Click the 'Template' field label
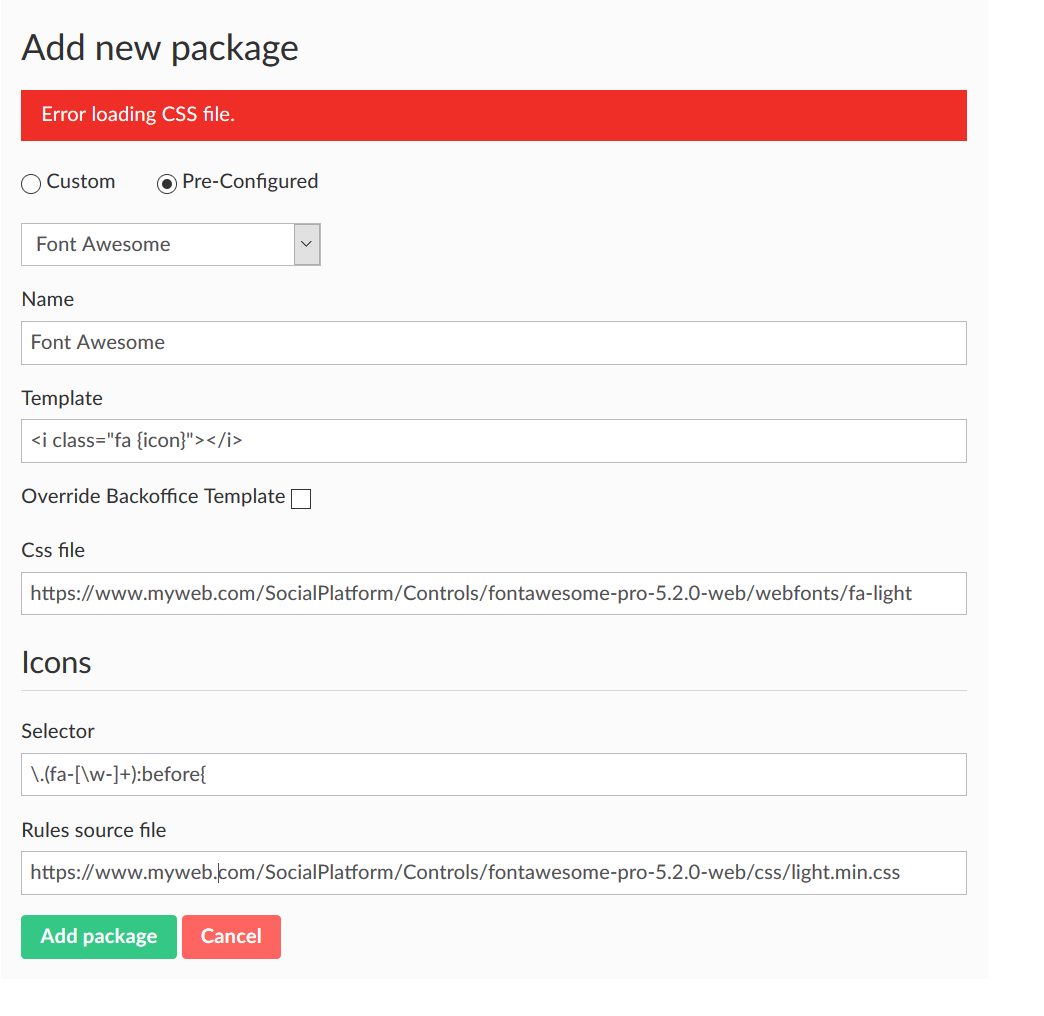Viewport: 1044px width, 1016px height. pyautogui.click(x=62, y=399)
